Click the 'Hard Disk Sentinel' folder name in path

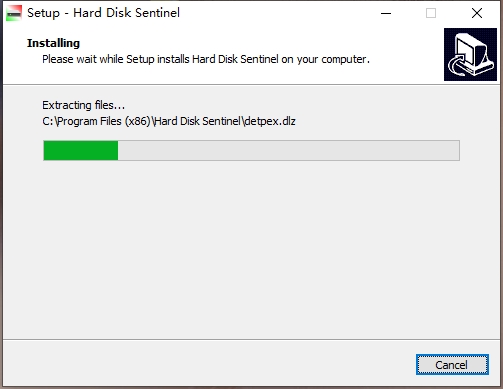198,121
